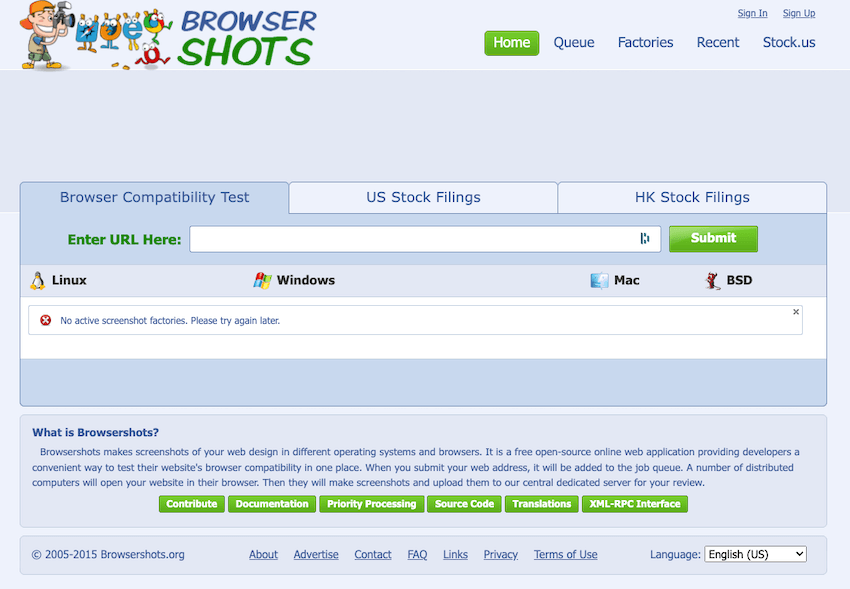Switch to the US Stock Filings tab
The image size is (850, 589).
(x=423, y=197)
